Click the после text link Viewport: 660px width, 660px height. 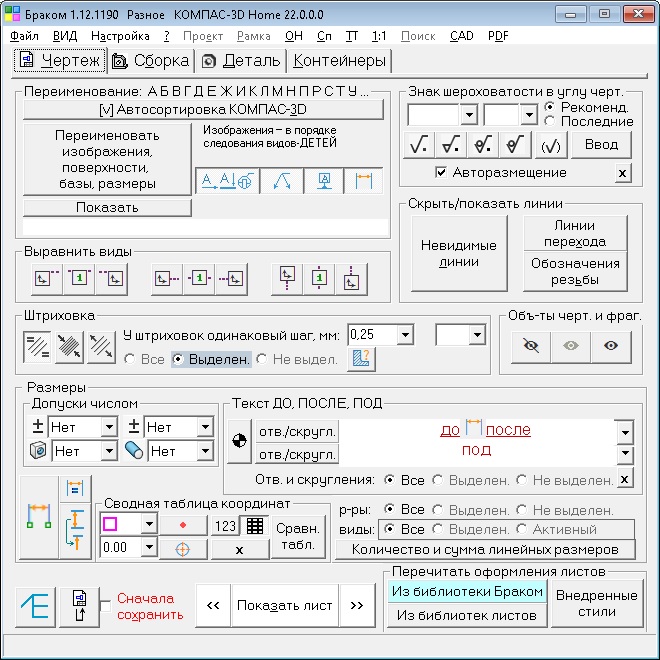click(x=508, y=430)
